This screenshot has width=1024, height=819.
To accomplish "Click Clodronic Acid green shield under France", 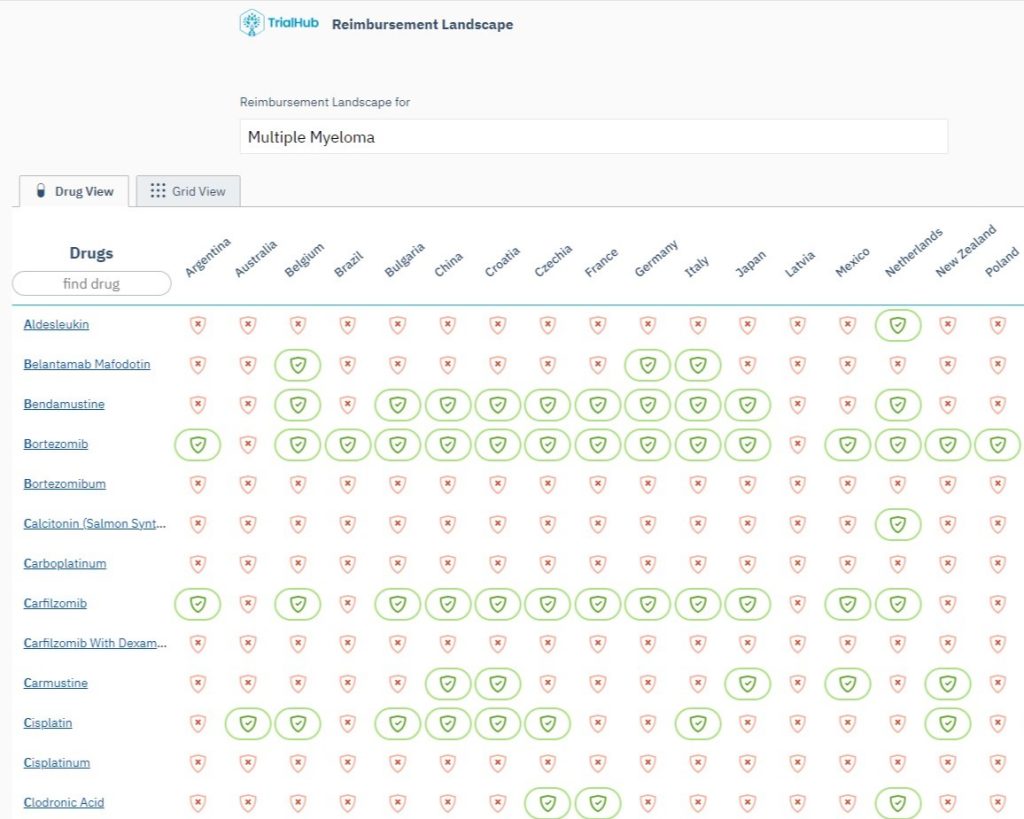I will (597, 803).
